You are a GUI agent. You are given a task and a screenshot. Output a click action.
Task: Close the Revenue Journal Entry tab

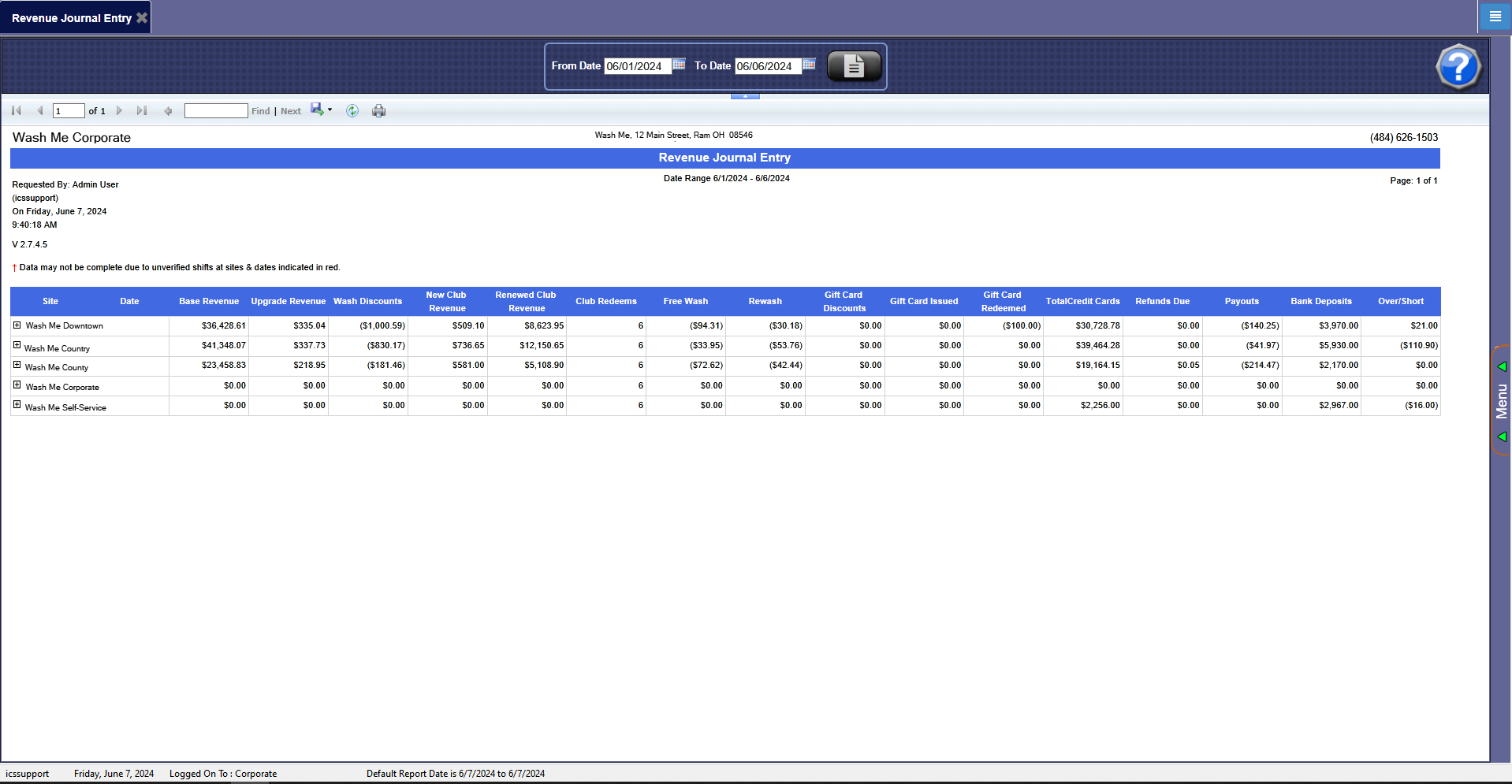[142, 17]
